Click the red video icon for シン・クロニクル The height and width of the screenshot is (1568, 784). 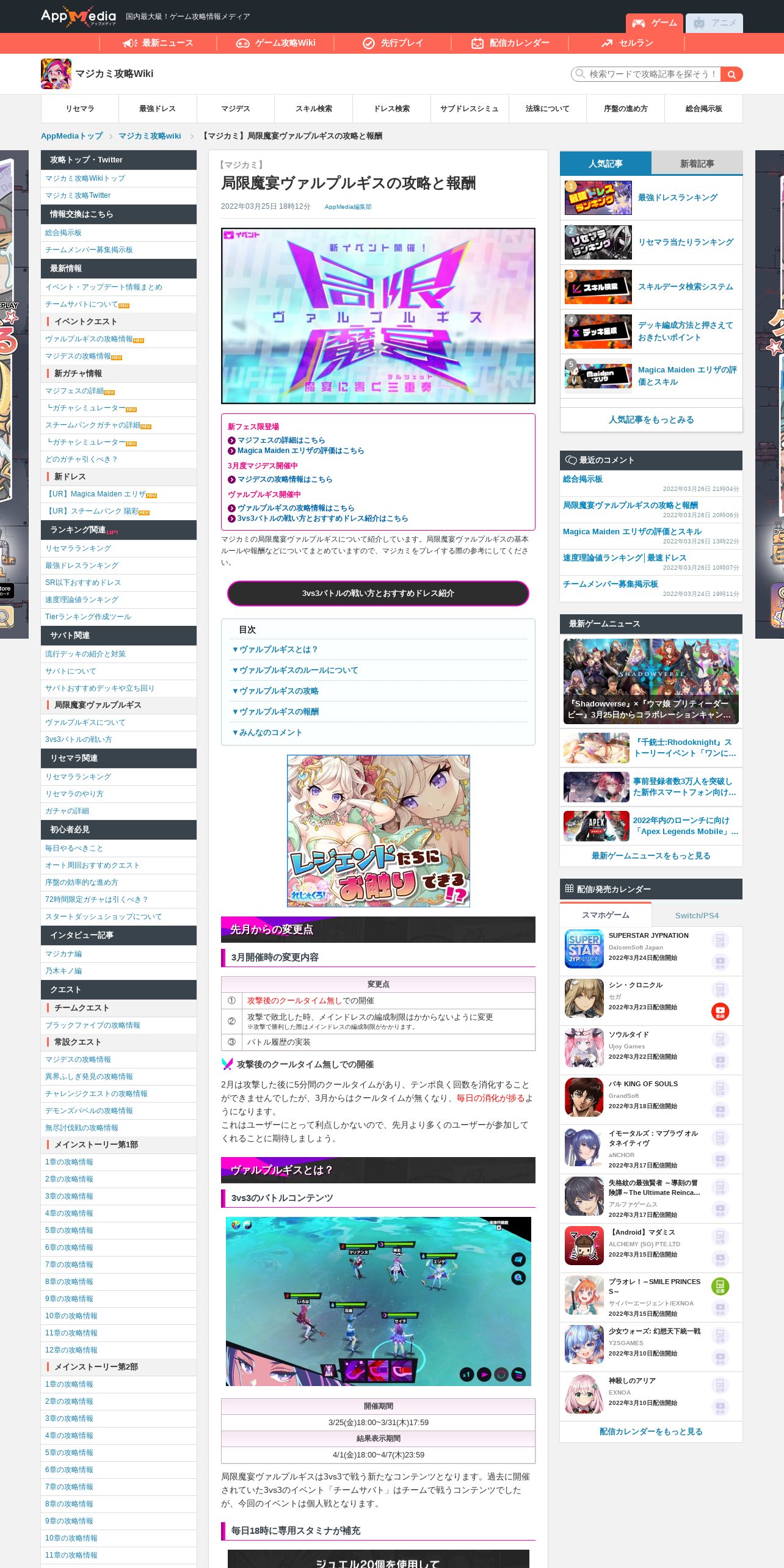point(720,1012)
